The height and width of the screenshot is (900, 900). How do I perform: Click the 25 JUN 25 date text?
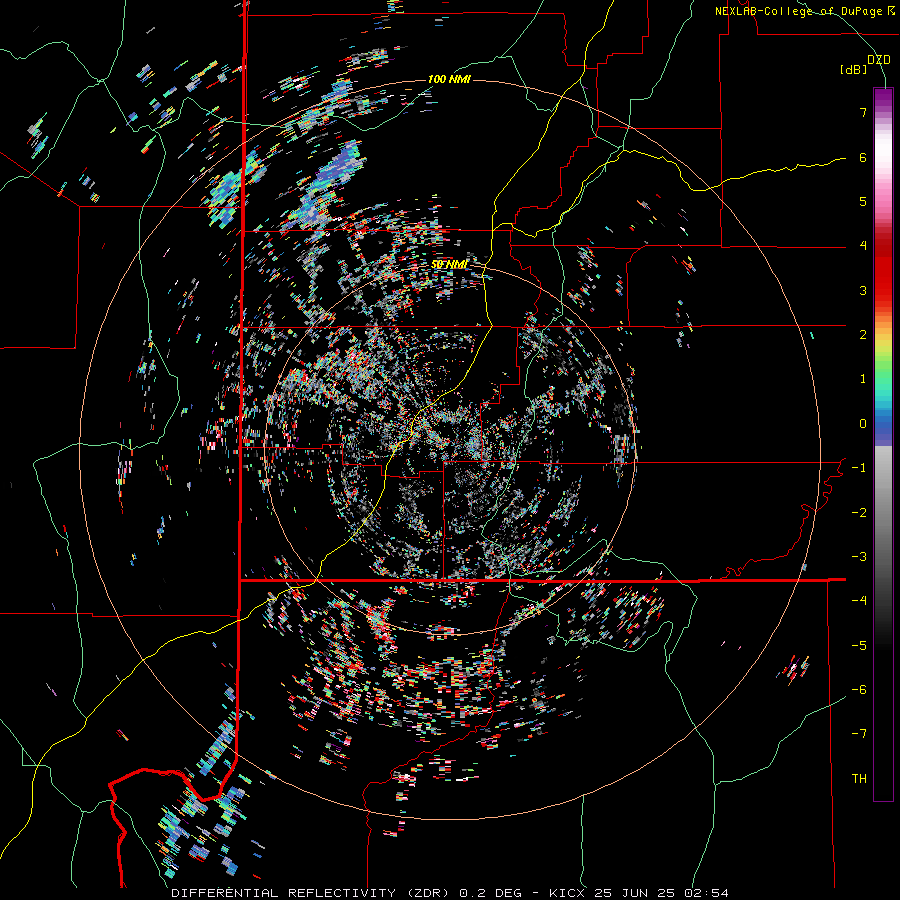[x=635, y=893]
